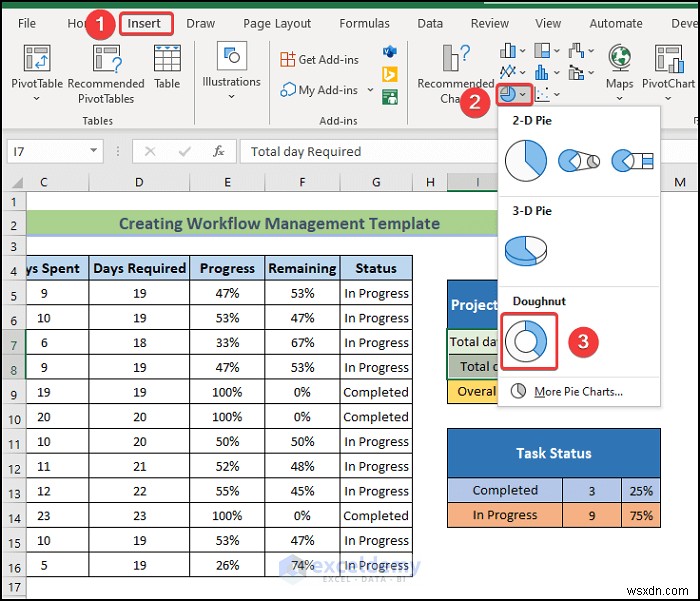Open the Name Box dropdown arrow
The width and height of the screenshot is (700, 601).
(x=93, y=150)
